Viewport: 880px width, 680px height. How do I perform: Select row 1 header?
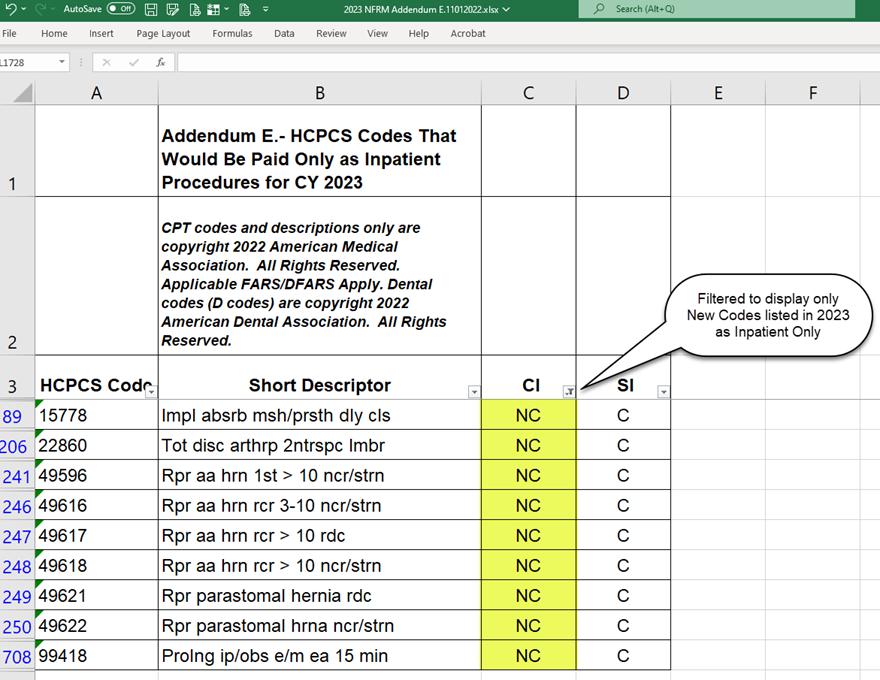tap(17, 150)
